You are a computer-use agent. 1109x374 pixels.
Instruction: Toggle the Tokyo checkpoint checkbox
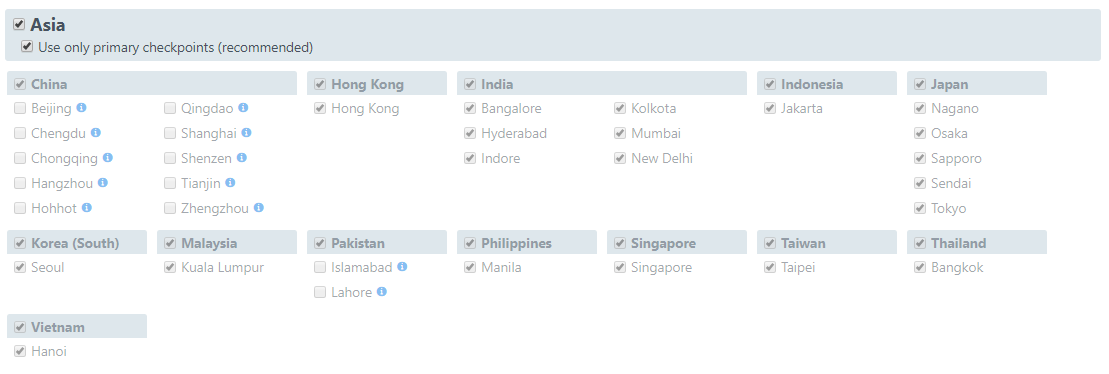[x=919, y=208]
